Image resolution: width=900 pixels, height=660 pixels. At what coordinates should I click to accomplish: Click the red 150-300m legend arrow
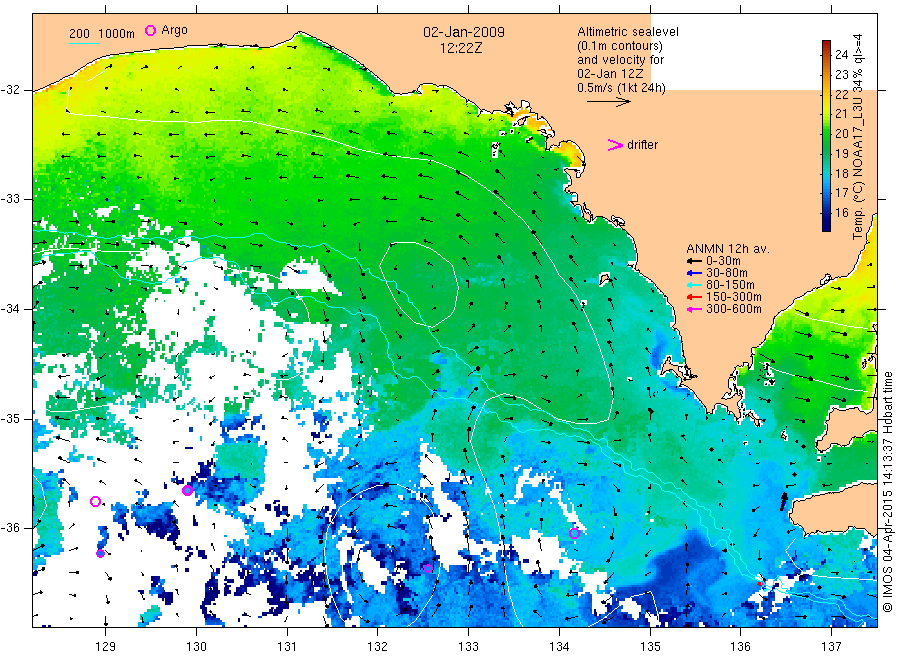[x=695, y=297]
